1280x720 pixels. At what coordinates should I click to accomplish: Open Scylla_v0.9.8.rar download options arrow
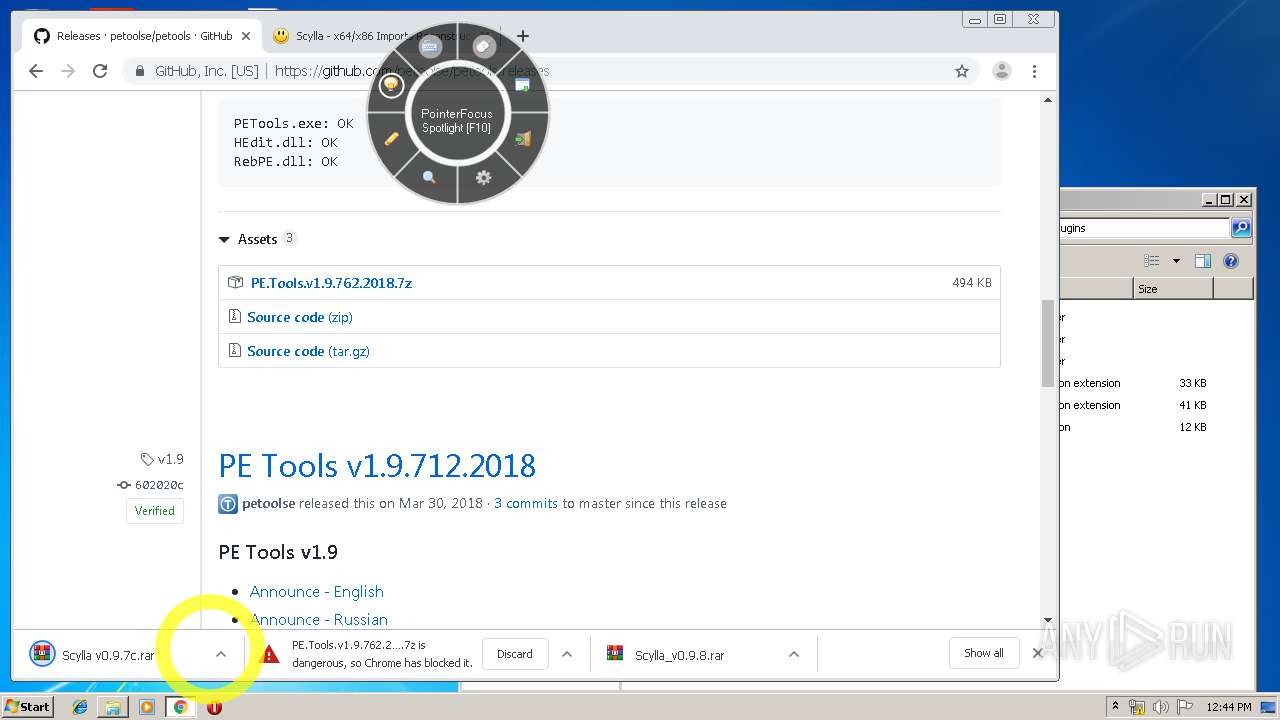pyautogui.click(x=794, y=654)
